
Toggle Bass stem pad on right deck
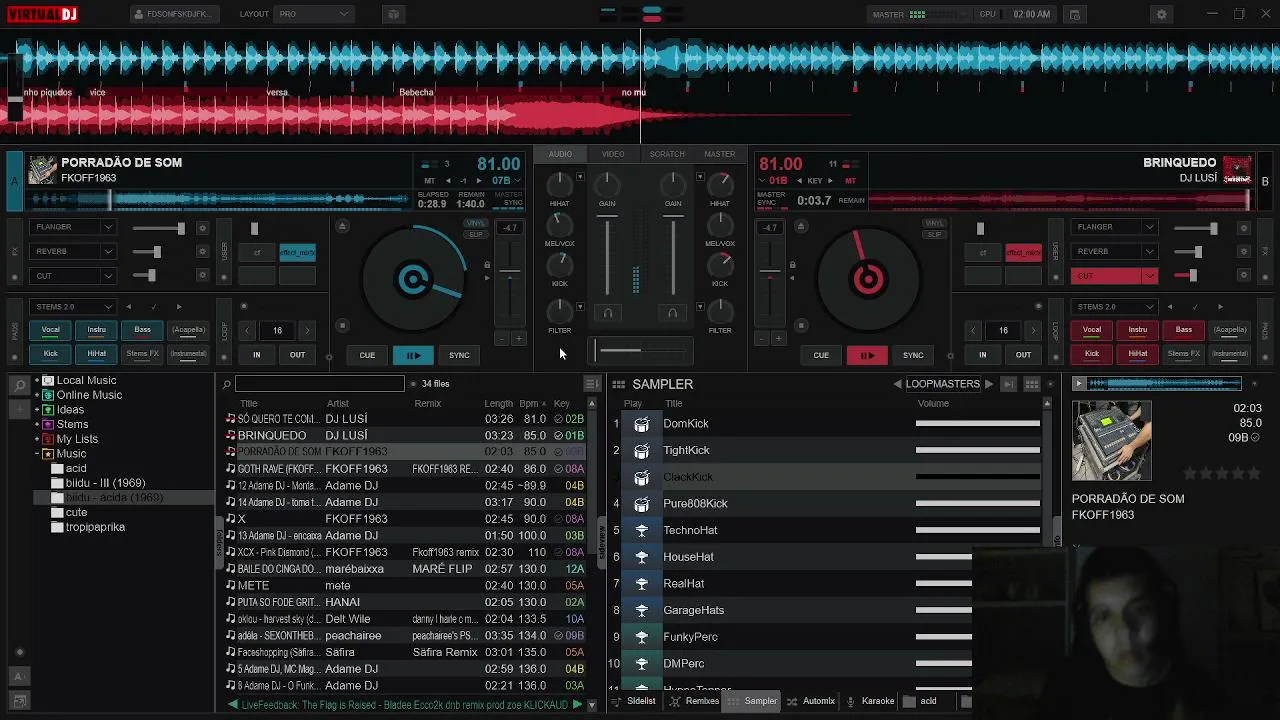tap(1183, 330)
